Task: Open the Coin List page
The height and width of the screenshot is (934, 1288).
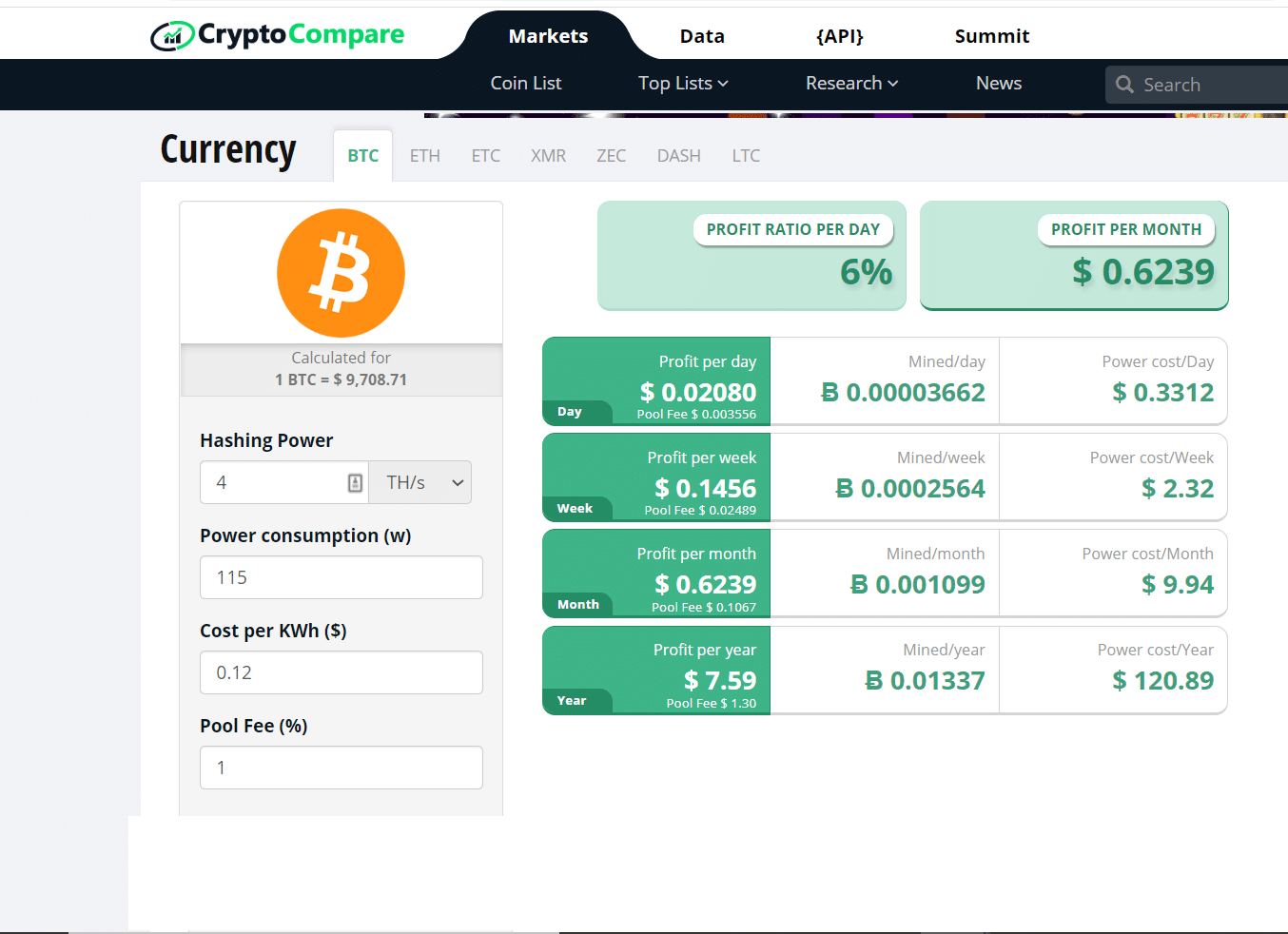Action: 525,84
